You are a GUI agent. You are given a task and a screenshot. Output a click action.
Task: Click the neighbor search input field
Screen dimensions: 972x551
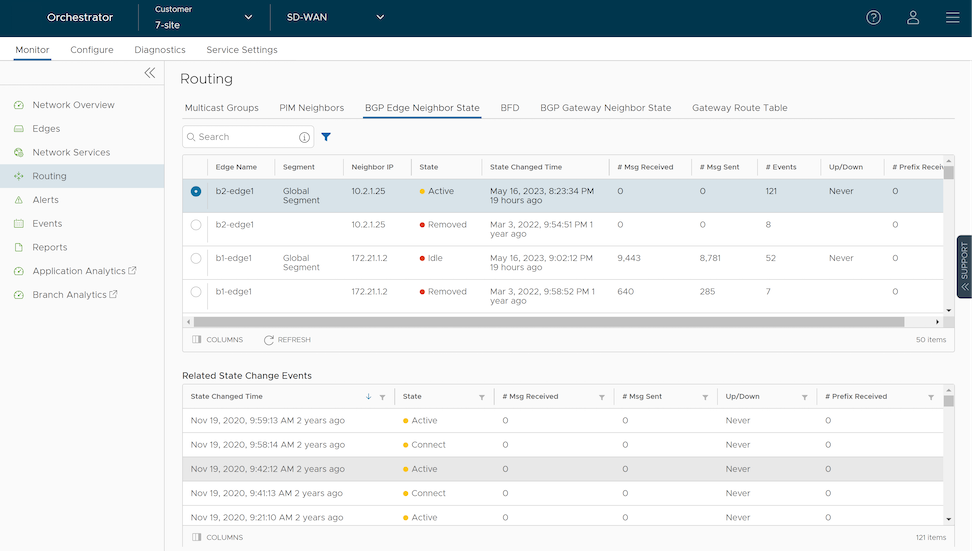click(x=244, y=137)
